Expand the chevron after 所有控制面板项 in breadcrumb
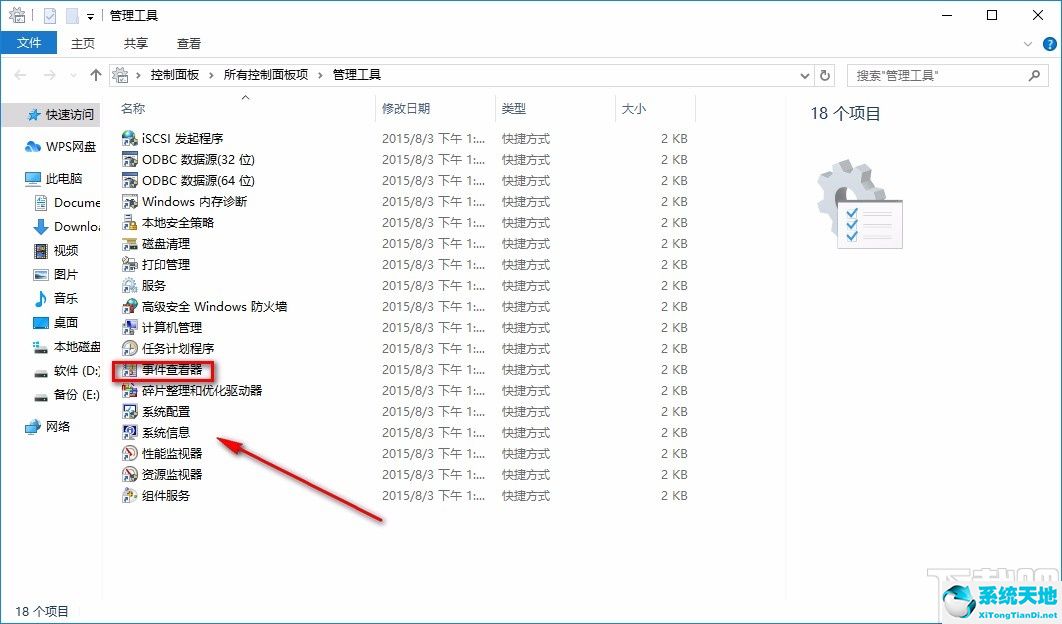Viewport: 1062px width, 624px height. click(320, 75)
